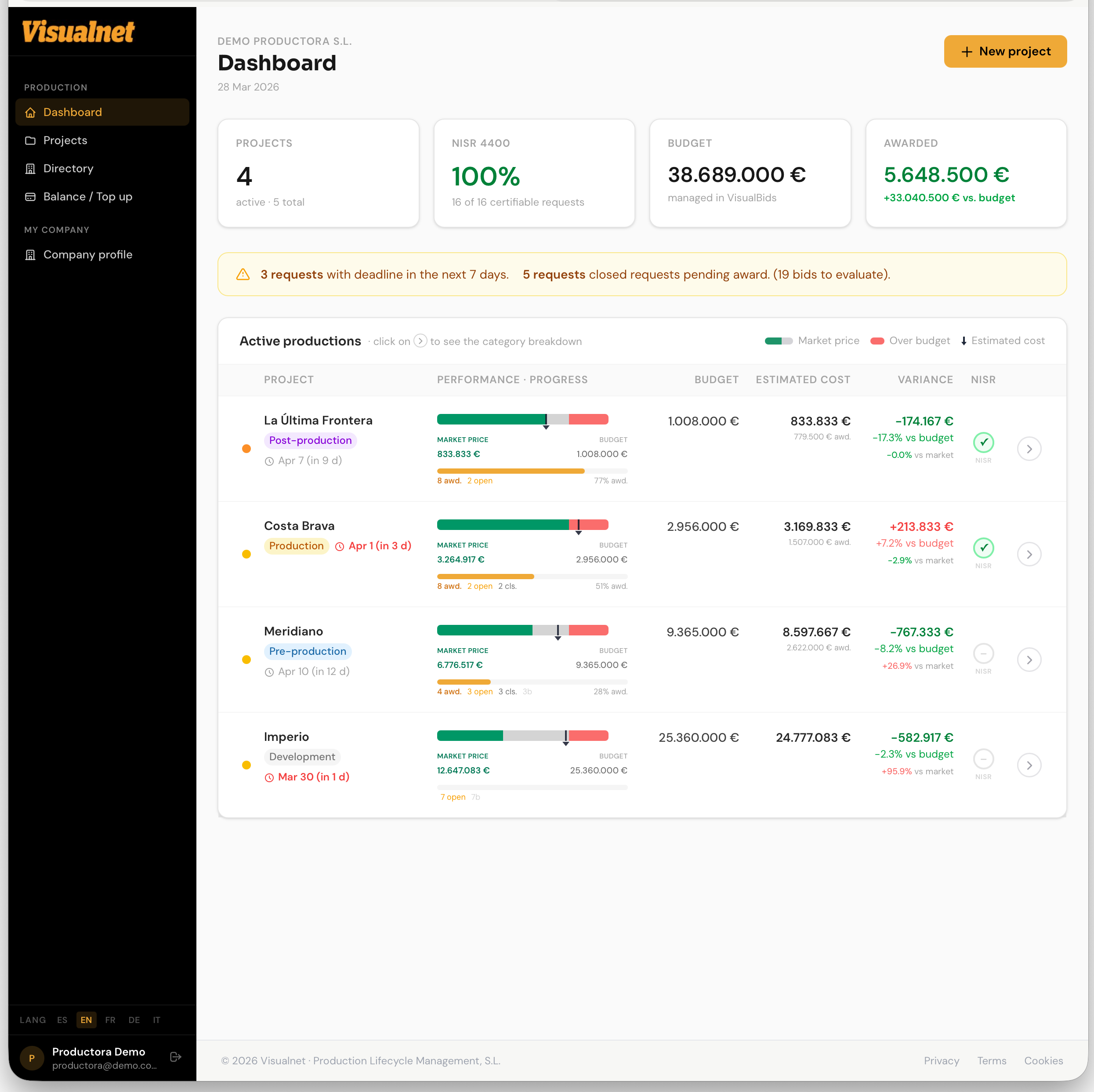
Task: Click the warning triangle in the alert banner
Action: point(243,274)
